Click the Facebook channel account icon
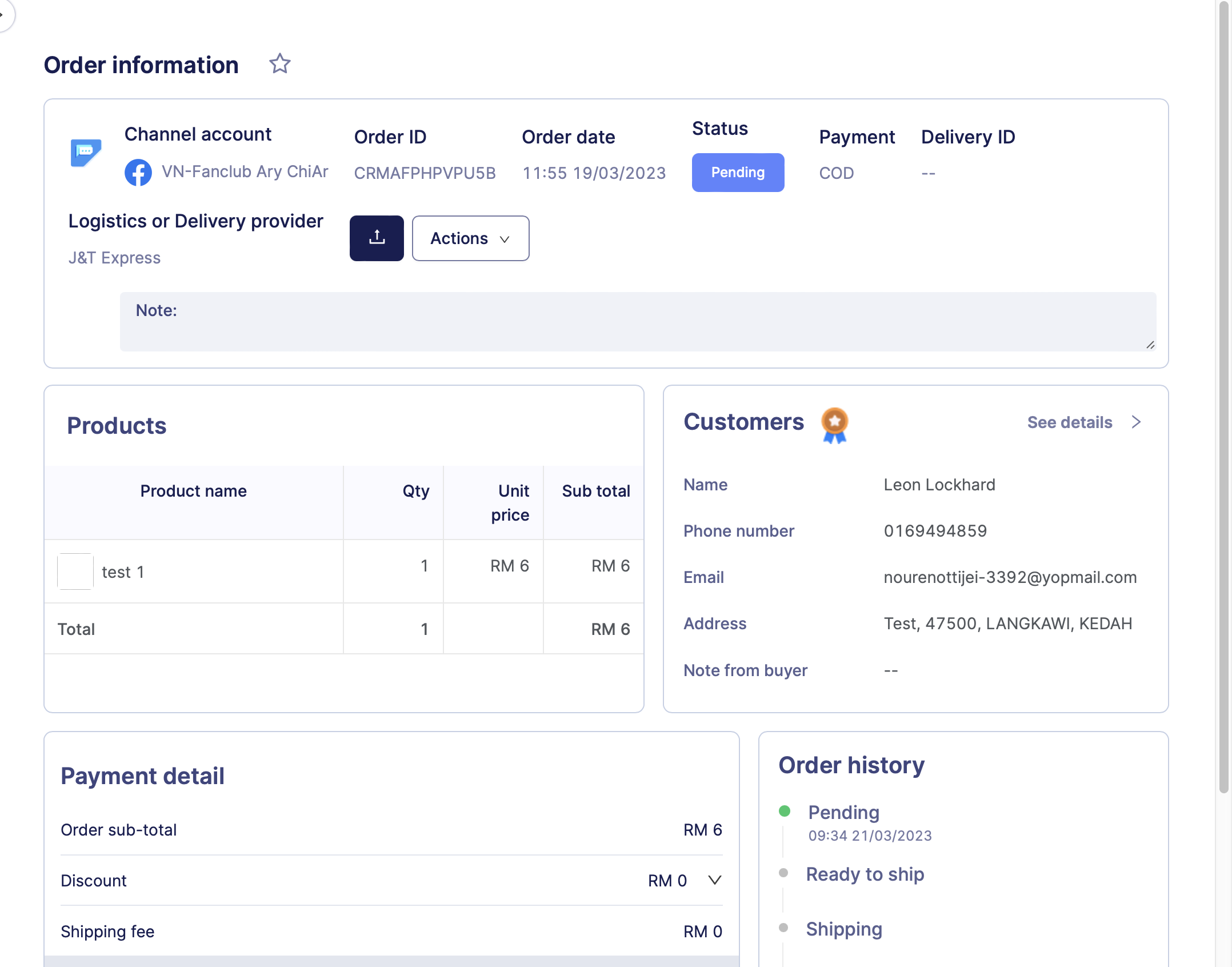Image resolution: width=1232 pixels, height=967 pixels. 138,172
